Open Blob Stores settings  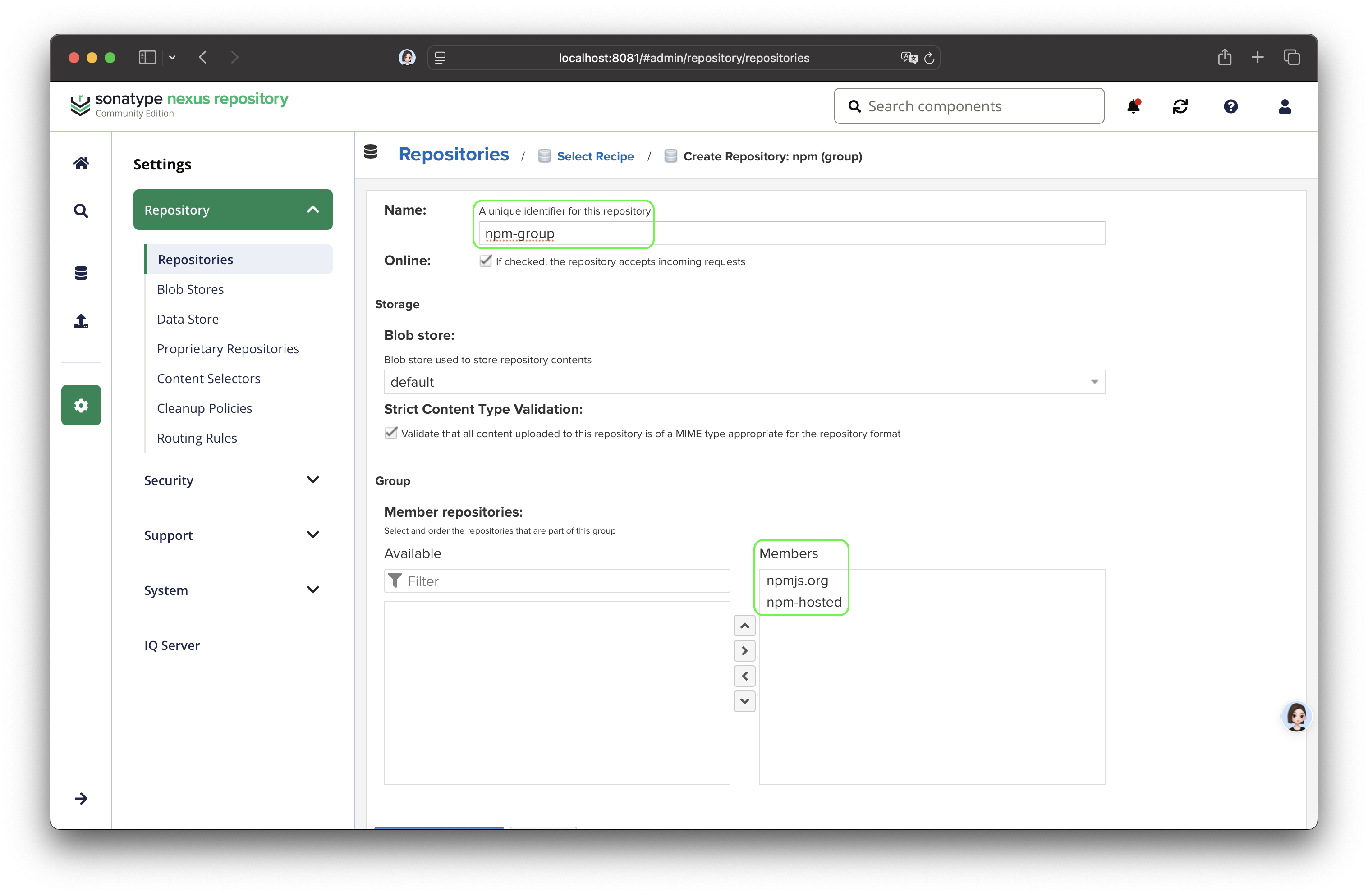click(190, 289)
